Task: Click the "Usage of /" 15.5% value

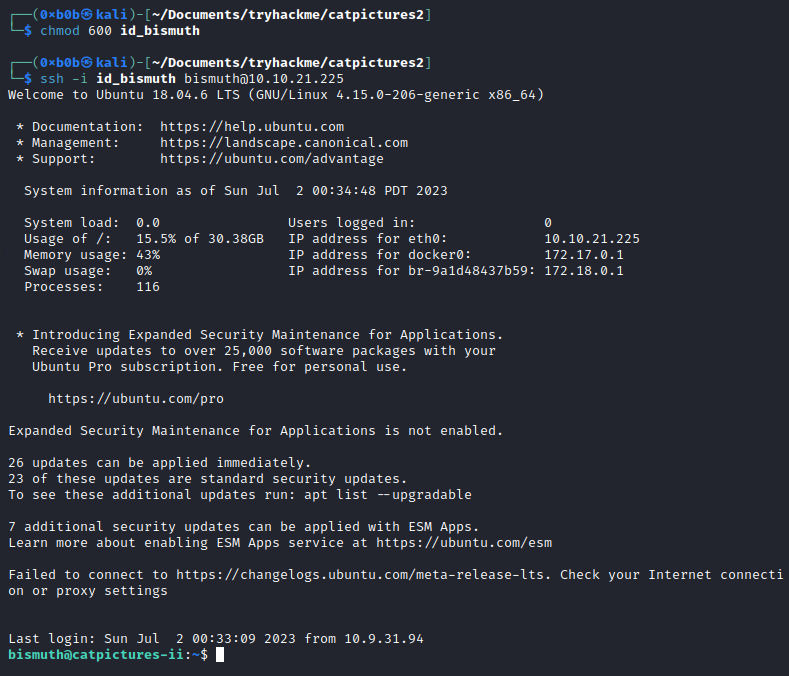Action: coord(156,239)
